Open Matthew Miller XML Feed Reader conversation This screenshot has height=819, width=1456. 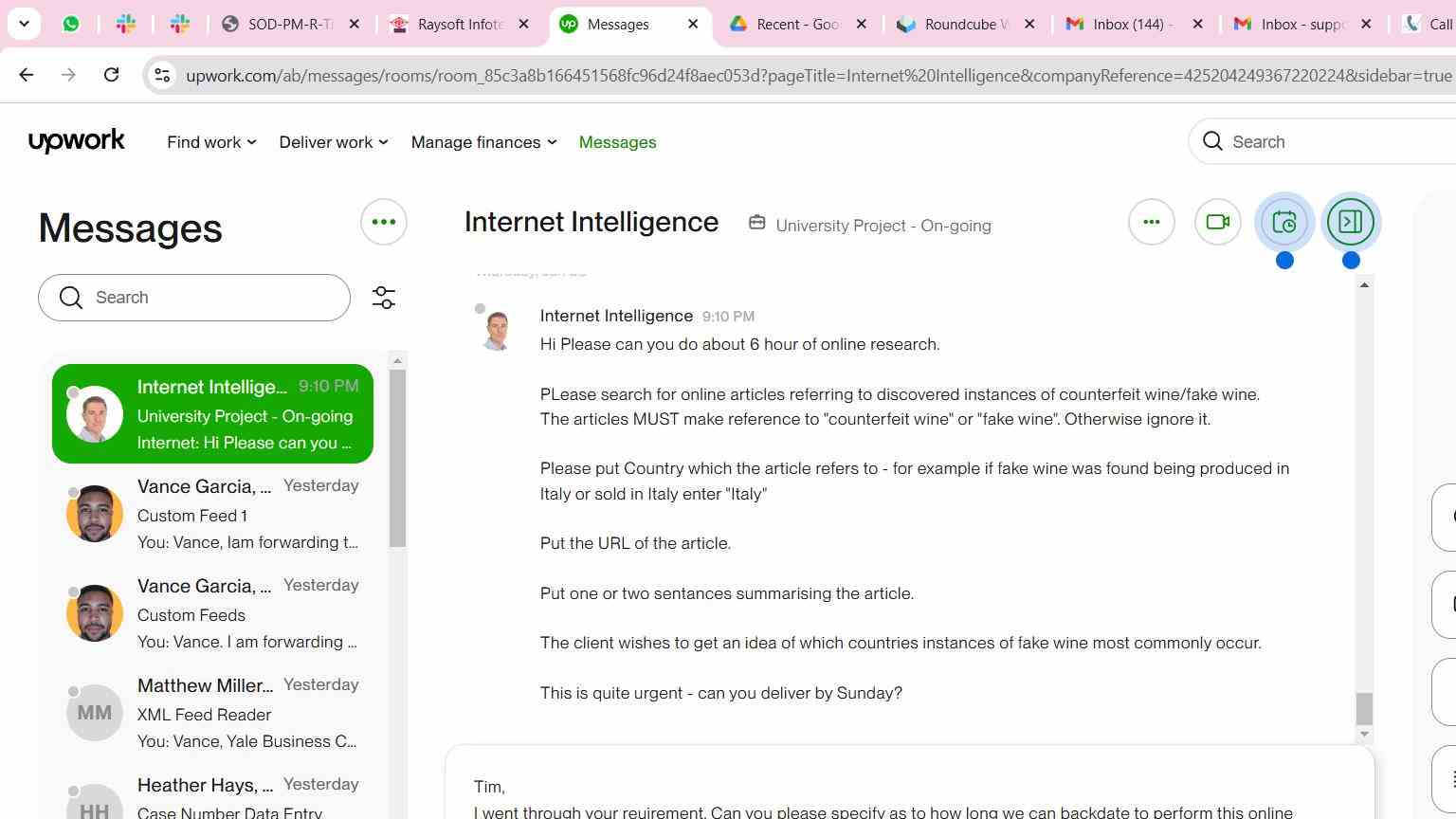(212, 713)
